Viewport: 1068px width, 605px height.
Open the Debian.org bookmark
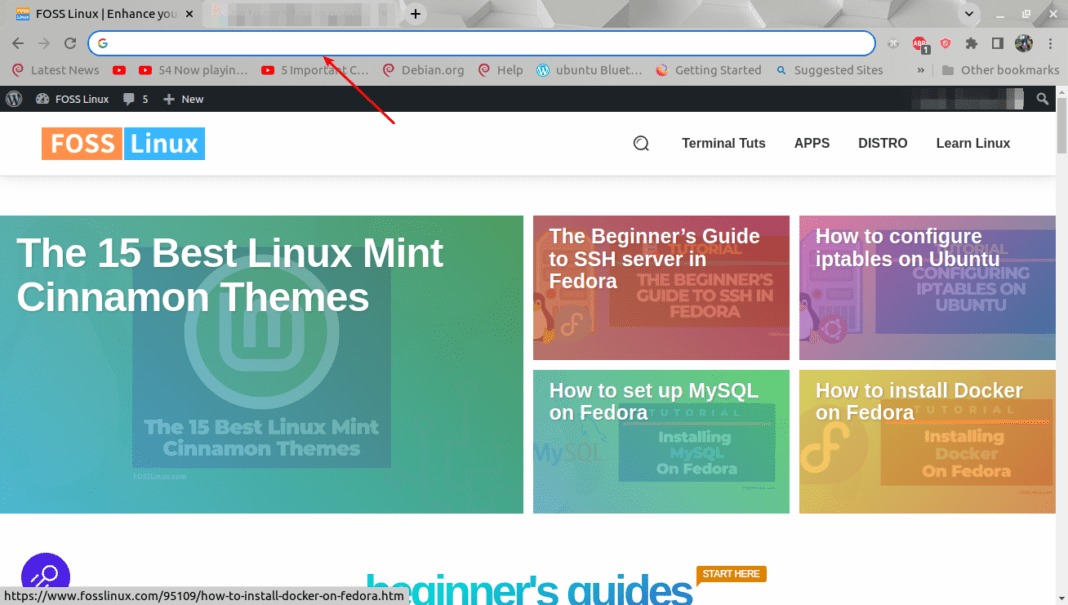[432, 70]
